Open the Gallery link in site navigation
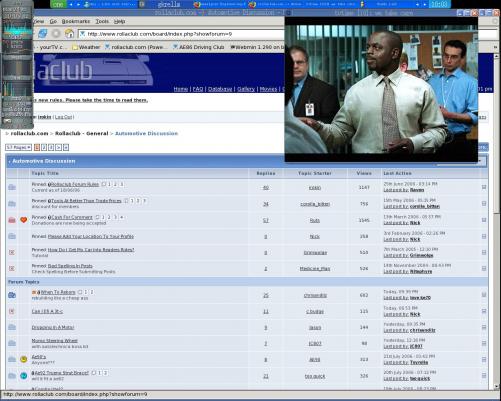Image resolution: width=501 pixels, height=401 pixels. [246, 89]
